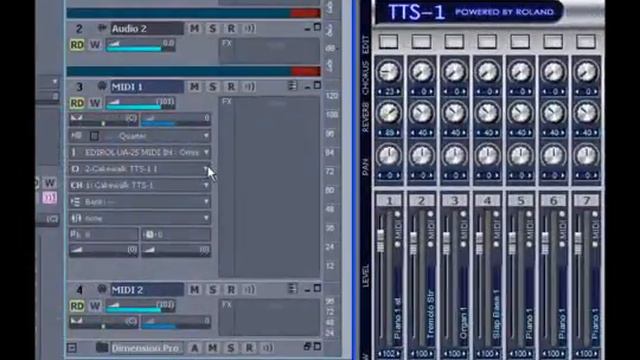
Task: Solo the Dimension Pro track folder
Action: pos(231,348)
